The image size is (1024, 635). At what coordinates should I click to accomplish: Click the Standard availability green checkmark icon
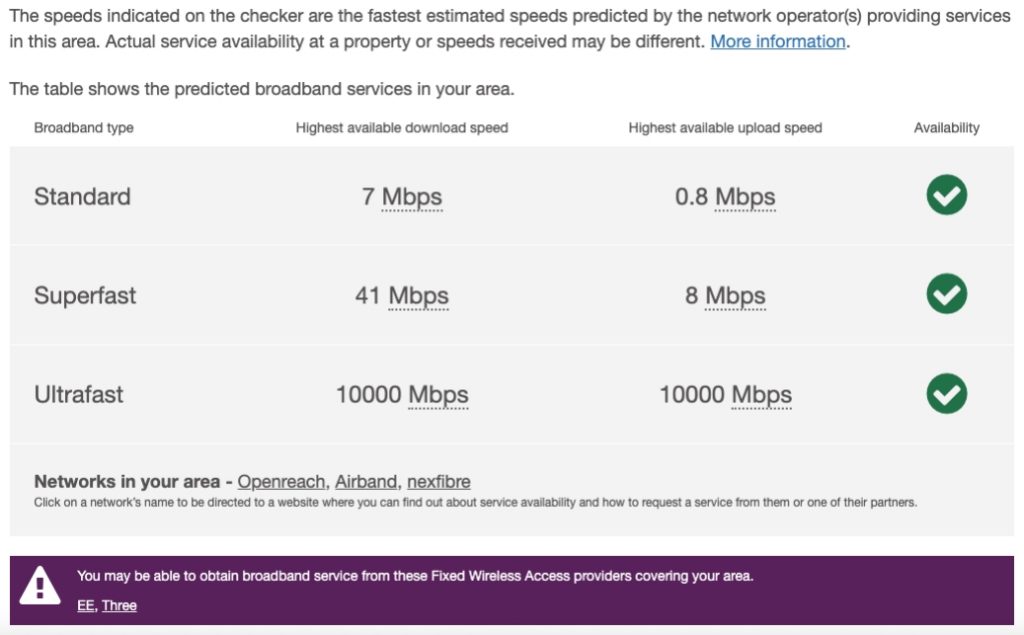coord(946,195)
